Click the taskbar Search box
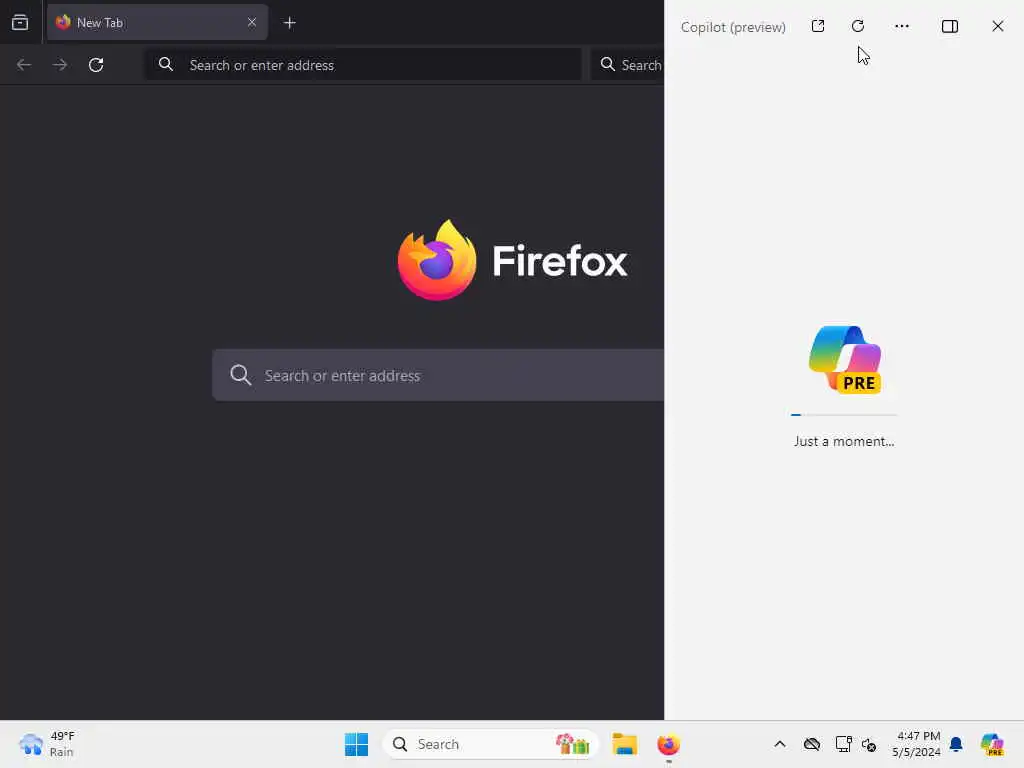Image resolution: width=1024 pixels, height=768 pixels. 490,744
